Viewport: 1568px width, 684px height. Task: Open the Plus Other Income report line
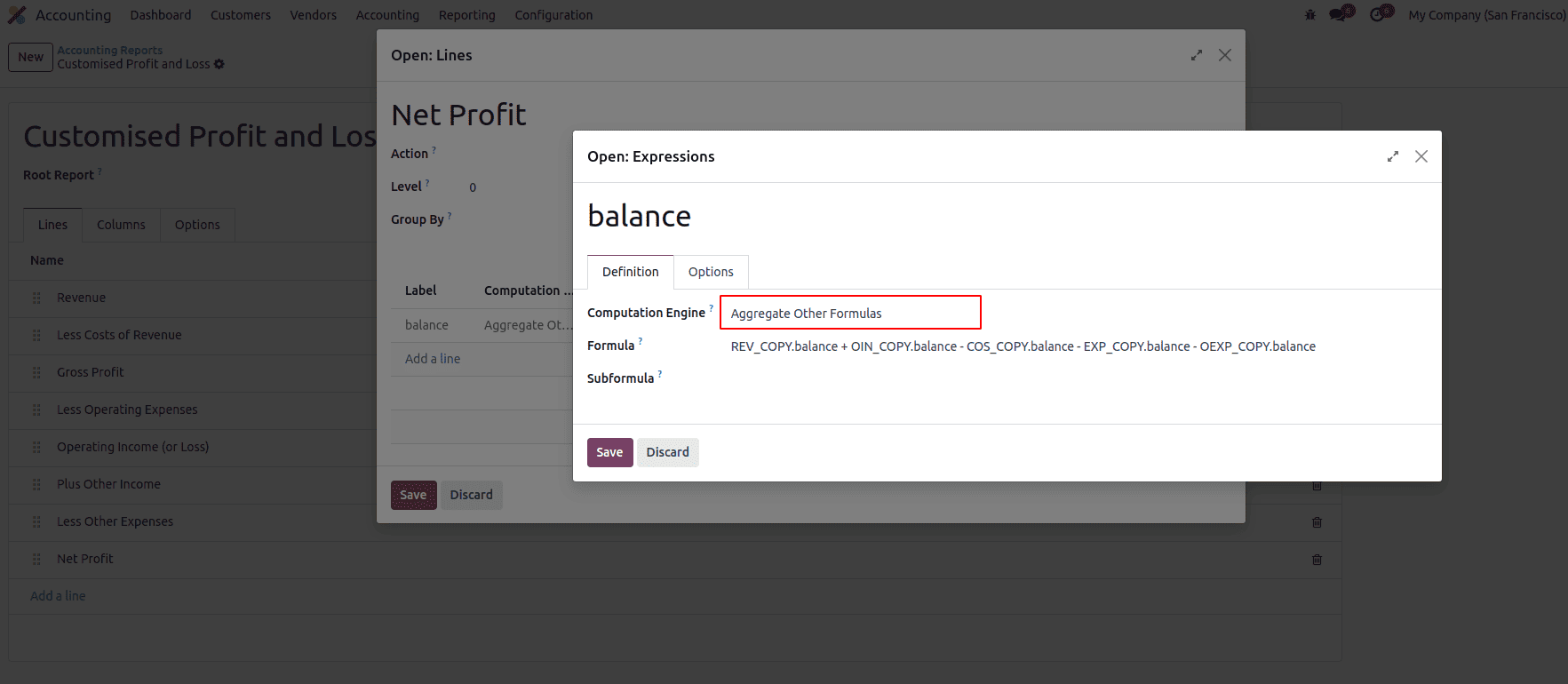click(x=108, y=484)
